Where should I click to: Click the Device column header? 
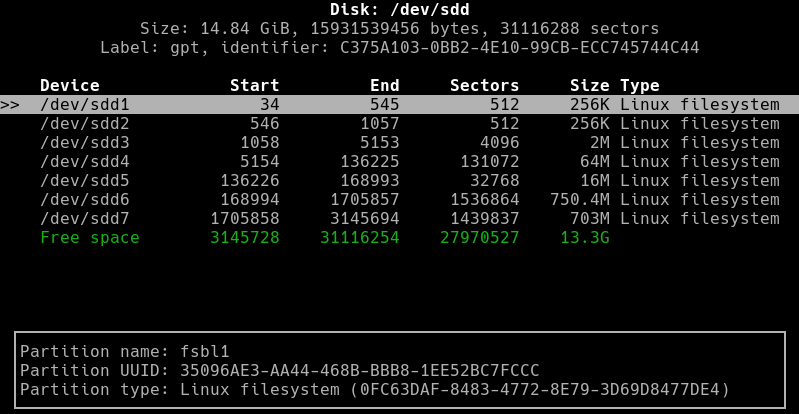(70, 85)
